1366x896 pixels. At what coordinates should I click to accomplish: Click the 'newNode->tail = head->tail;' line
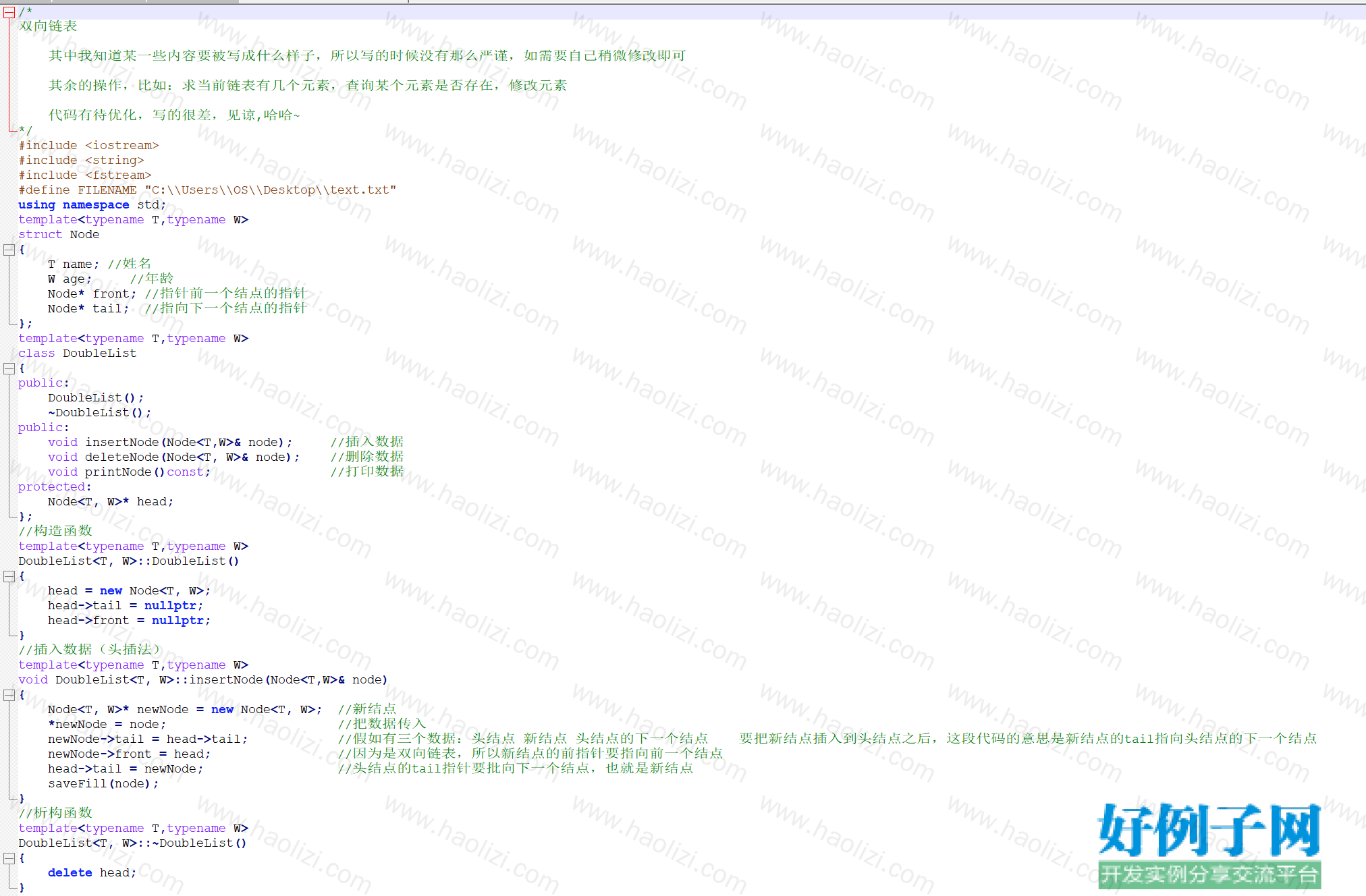tap(148, 739)
